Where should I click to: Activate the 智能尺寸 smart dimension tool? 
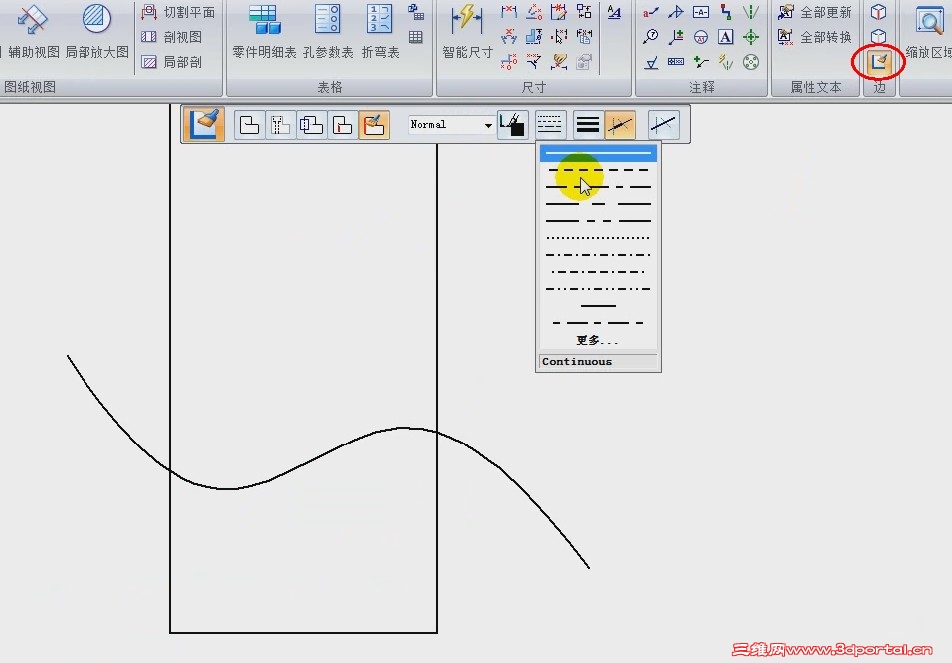[x=467, y=32]
